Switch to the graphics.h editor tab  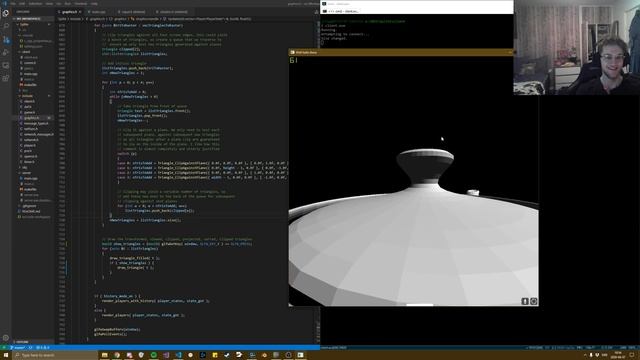pyautogui.click(x=70, y=12)
